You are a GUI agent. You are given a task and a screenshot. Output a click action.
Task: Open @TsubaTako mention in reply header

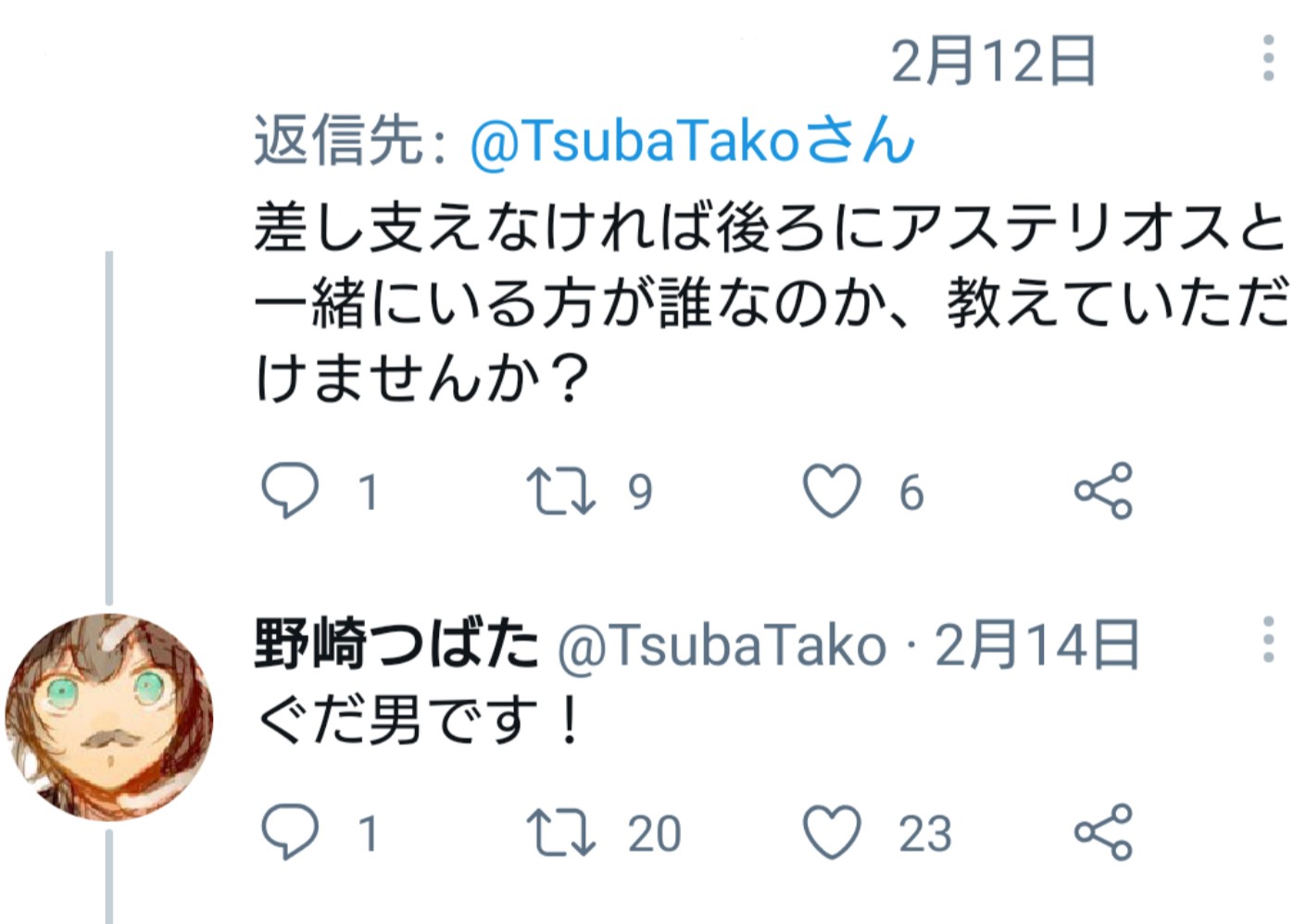click(x=692, y=142)
